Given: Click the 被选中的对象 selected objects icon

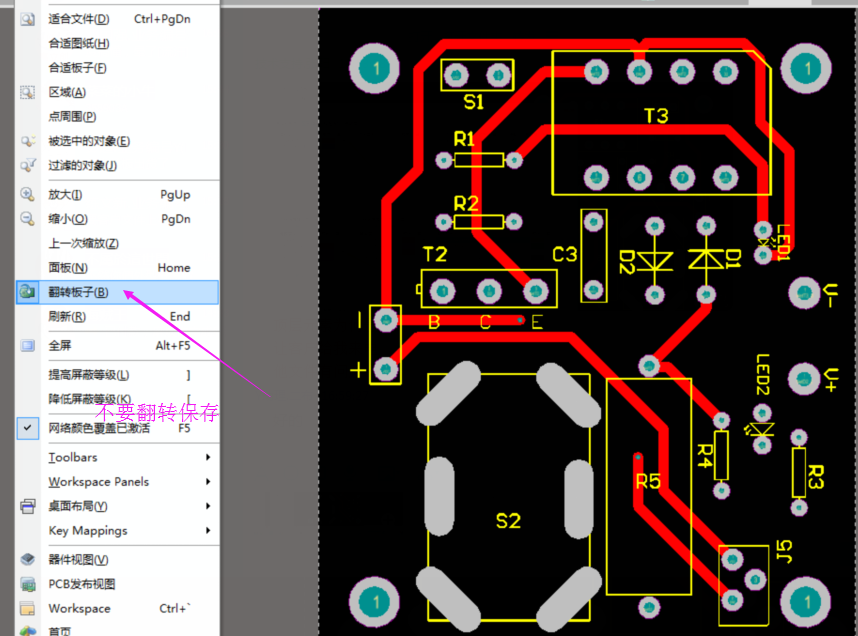Looking at the screenshot, I should tap(28, 141).
